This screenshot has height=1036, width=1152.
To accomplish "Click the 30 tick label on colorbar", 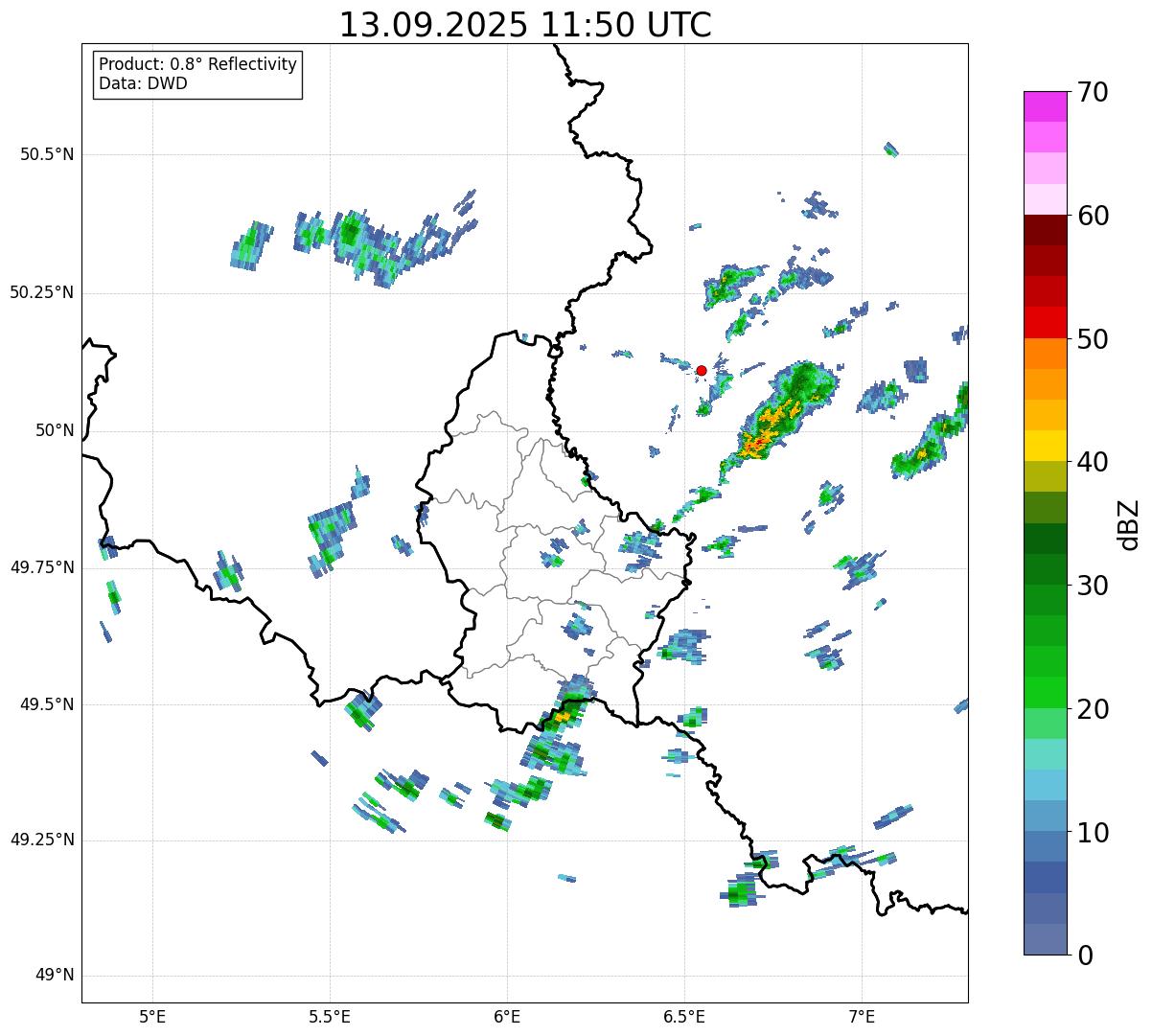I will pos(1094,586).
